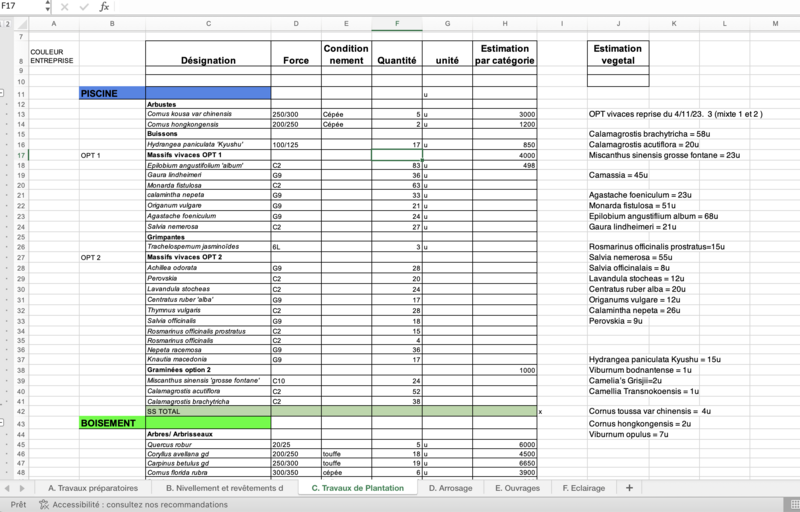Show outline level 2 rows
The width and height of the screenshot is (800, 512).
click(10, 22)
